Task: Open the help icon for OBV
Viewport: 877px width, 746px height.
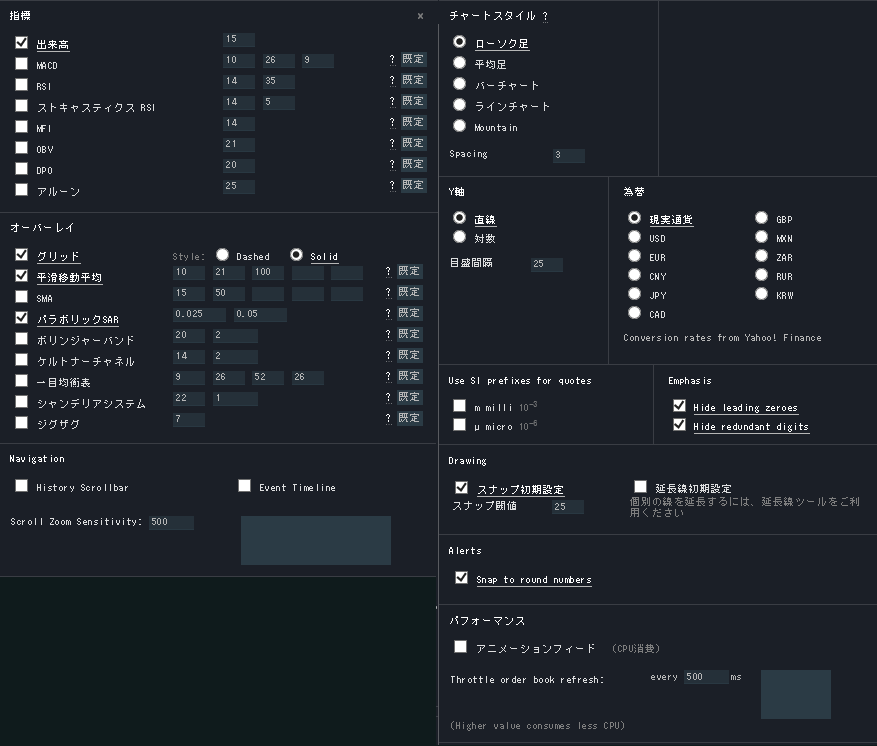Action: (x=392, y=144)
